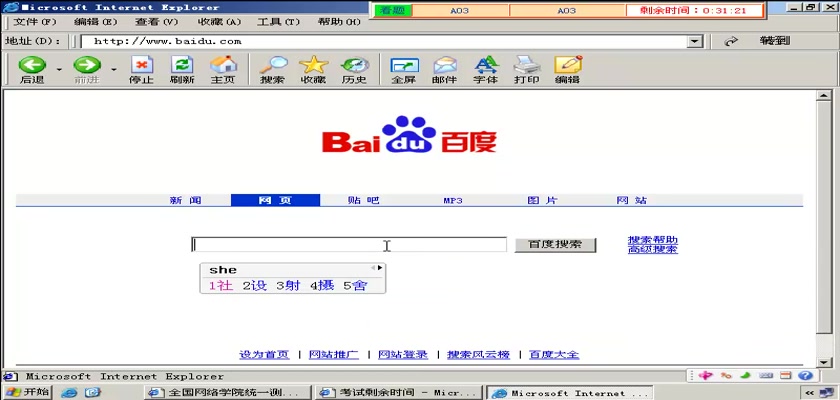The height and width of the screenshot is (400, 840).
Task: Show next IME candidate page arrow
Action: 380,268
